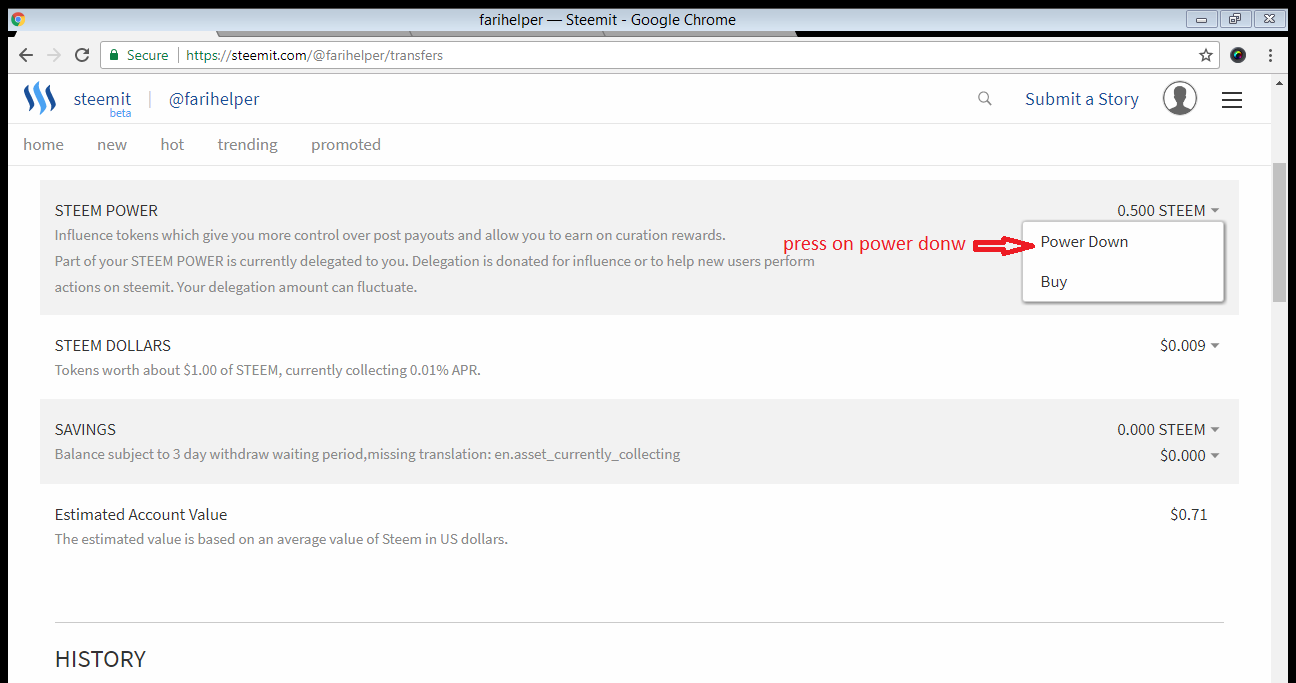Click the Steemit logo
This screenshot has height=683, width=1296.
point(39,97)
